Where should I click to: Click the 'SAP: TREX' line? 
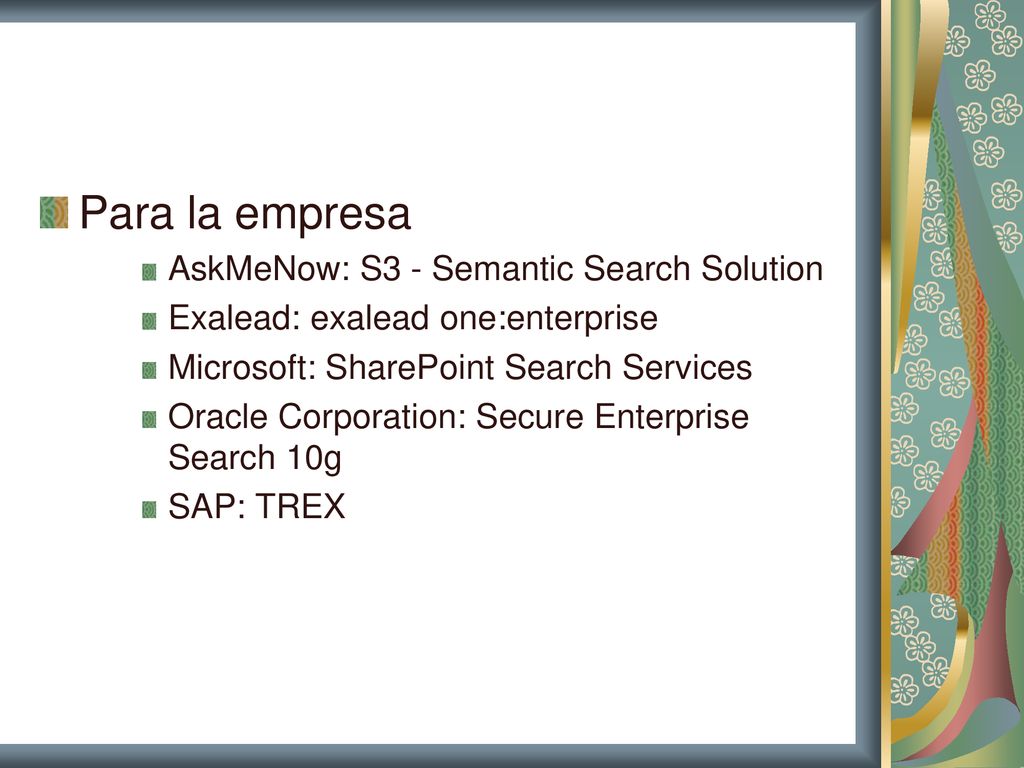pos(257,506)
